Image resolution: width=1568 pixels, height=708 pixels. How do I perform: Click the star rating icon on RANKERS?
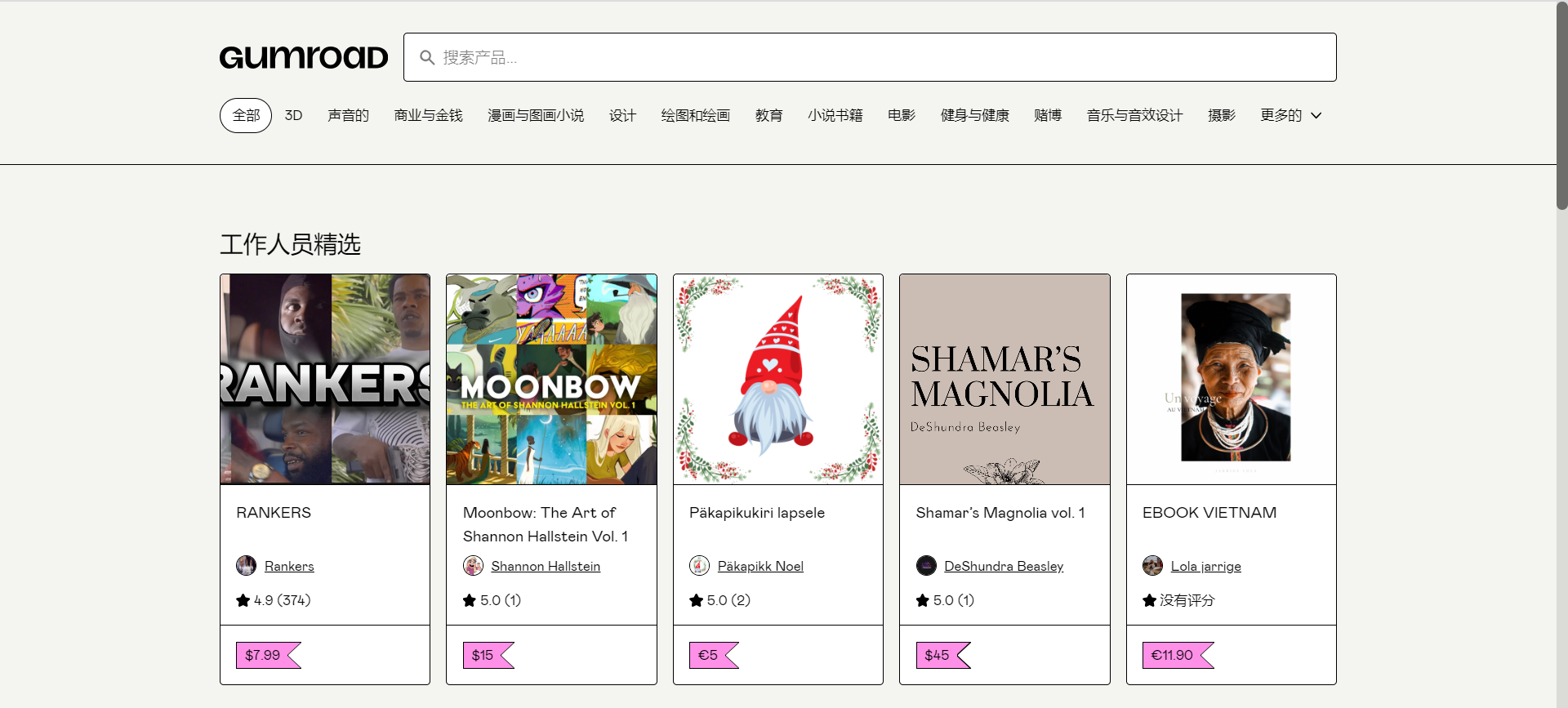pyautogui.click(x=243, y=600)
